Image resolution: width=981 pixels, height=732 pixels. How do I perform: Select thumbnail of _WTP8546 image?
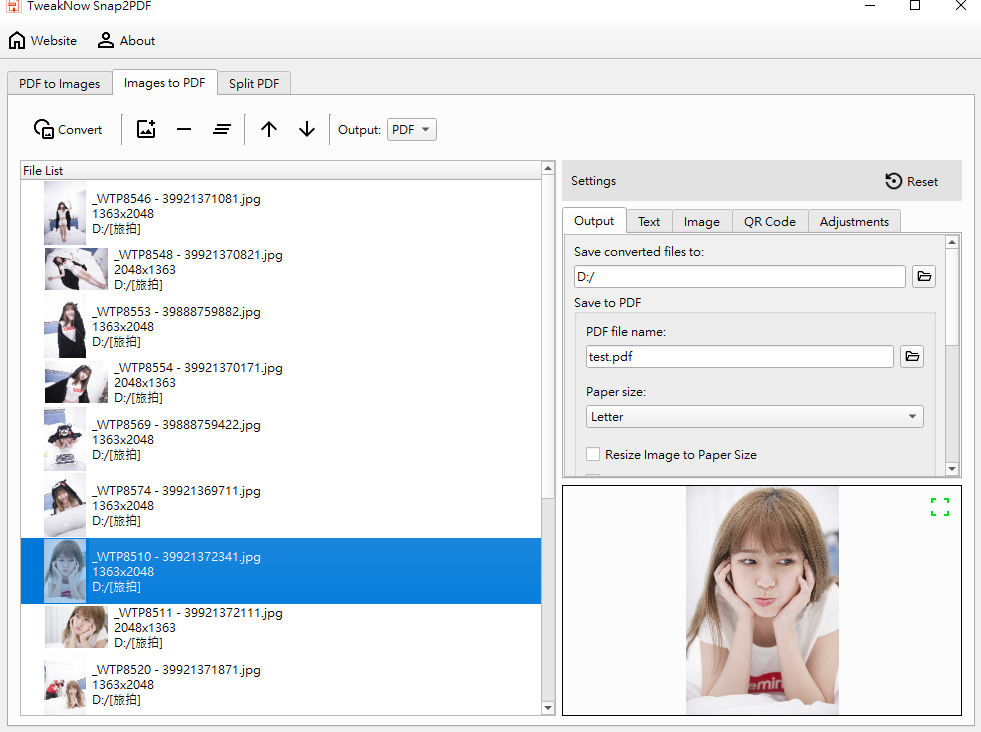tap(64, 213)
